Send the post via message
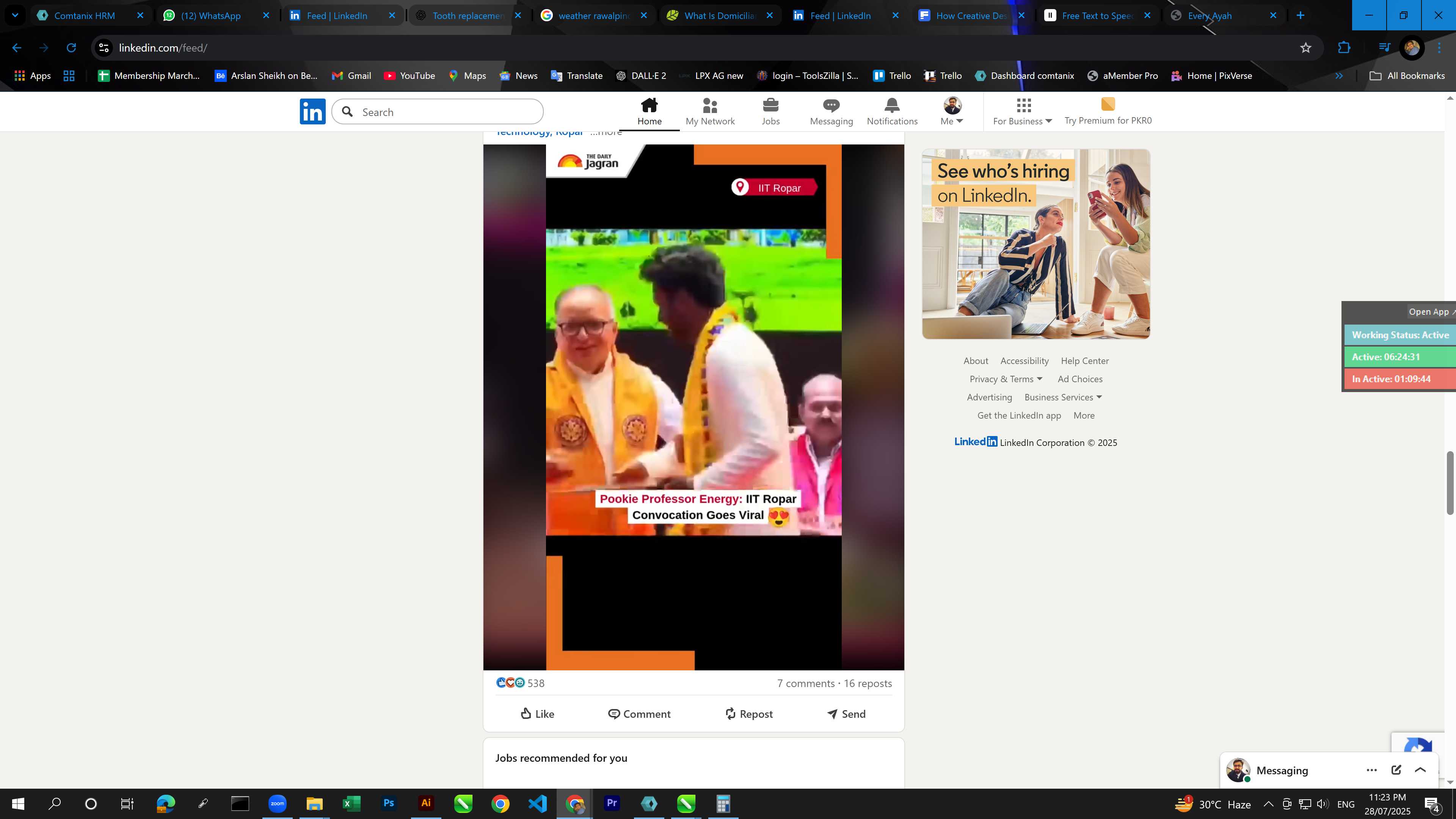The width and height of the screenshot is (1456, 819). tap(846, 714)
